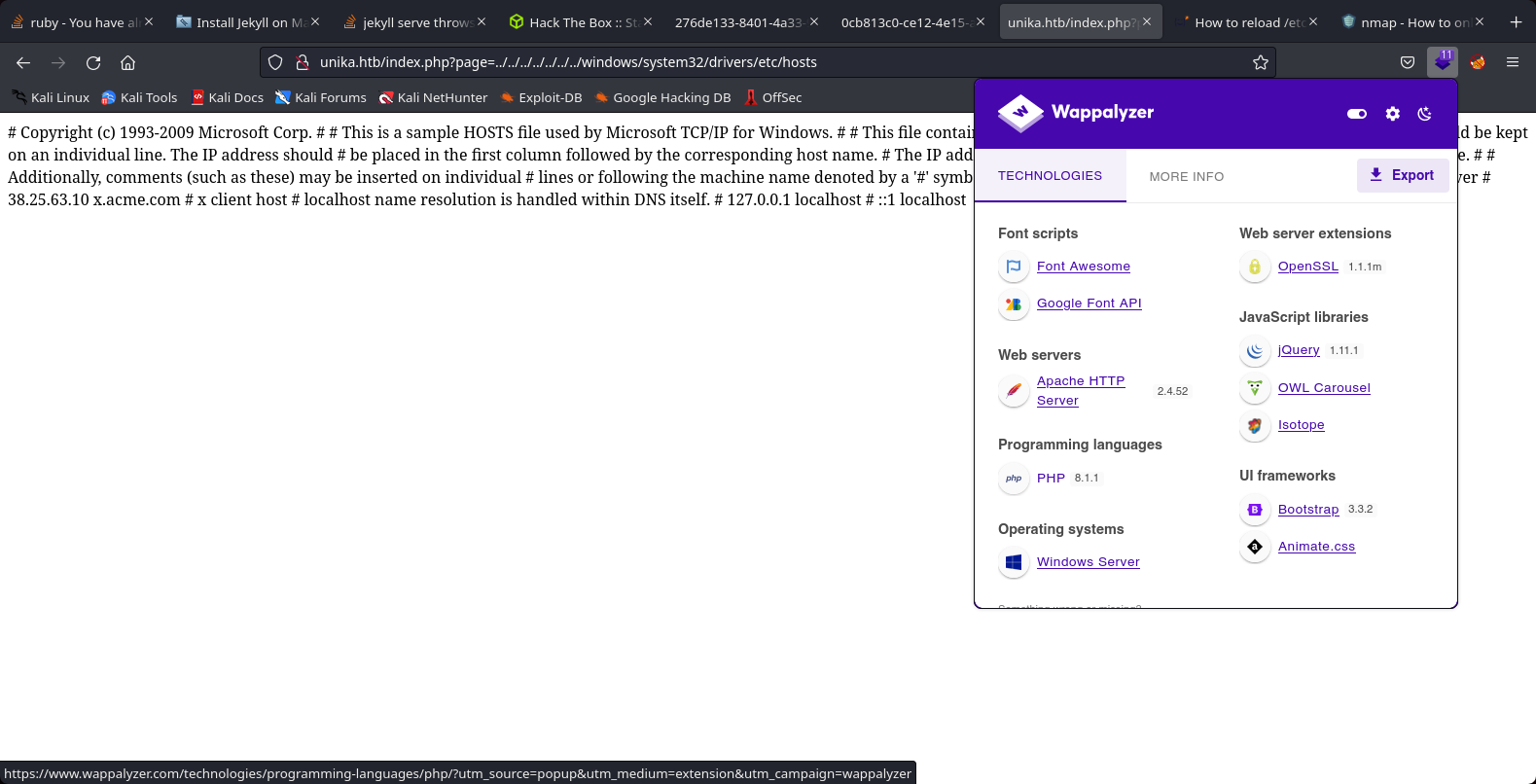The height and width of the screenshot is (784, 1536).
Task: Open the Google Hacking DB bookmark
Action: (x=662, y=97)
